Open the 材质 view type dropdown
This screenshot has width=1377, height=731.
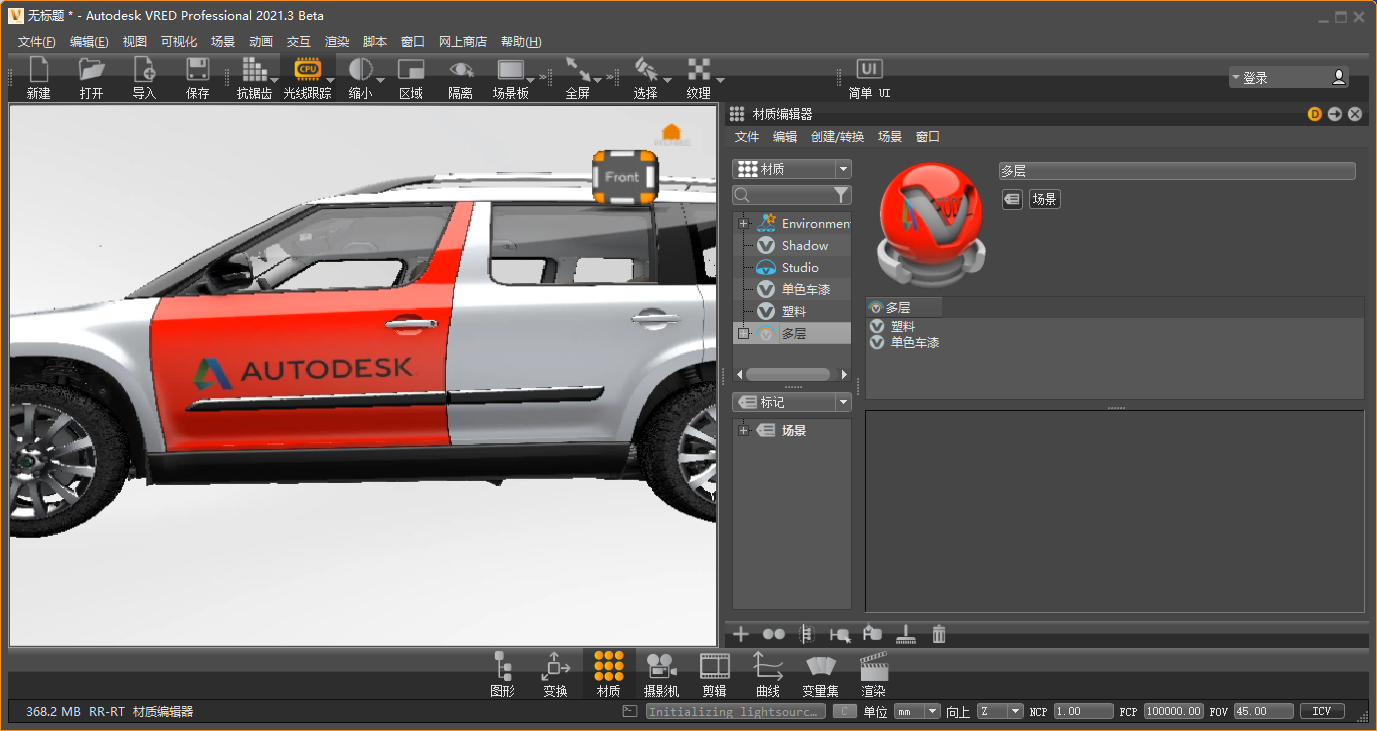point(792,169)
